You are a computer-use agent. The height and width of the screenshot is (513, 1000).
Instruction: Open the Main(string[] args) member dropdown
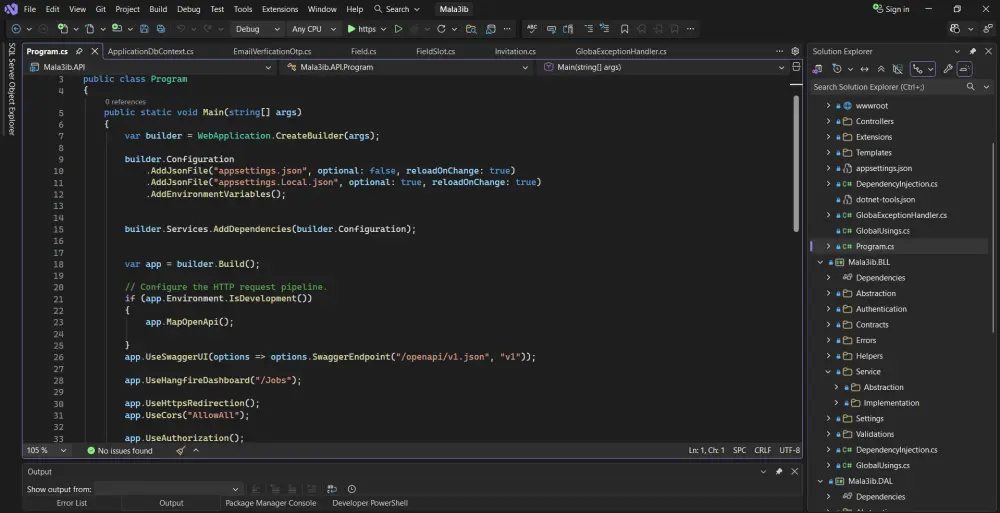[x=664, y=67]
